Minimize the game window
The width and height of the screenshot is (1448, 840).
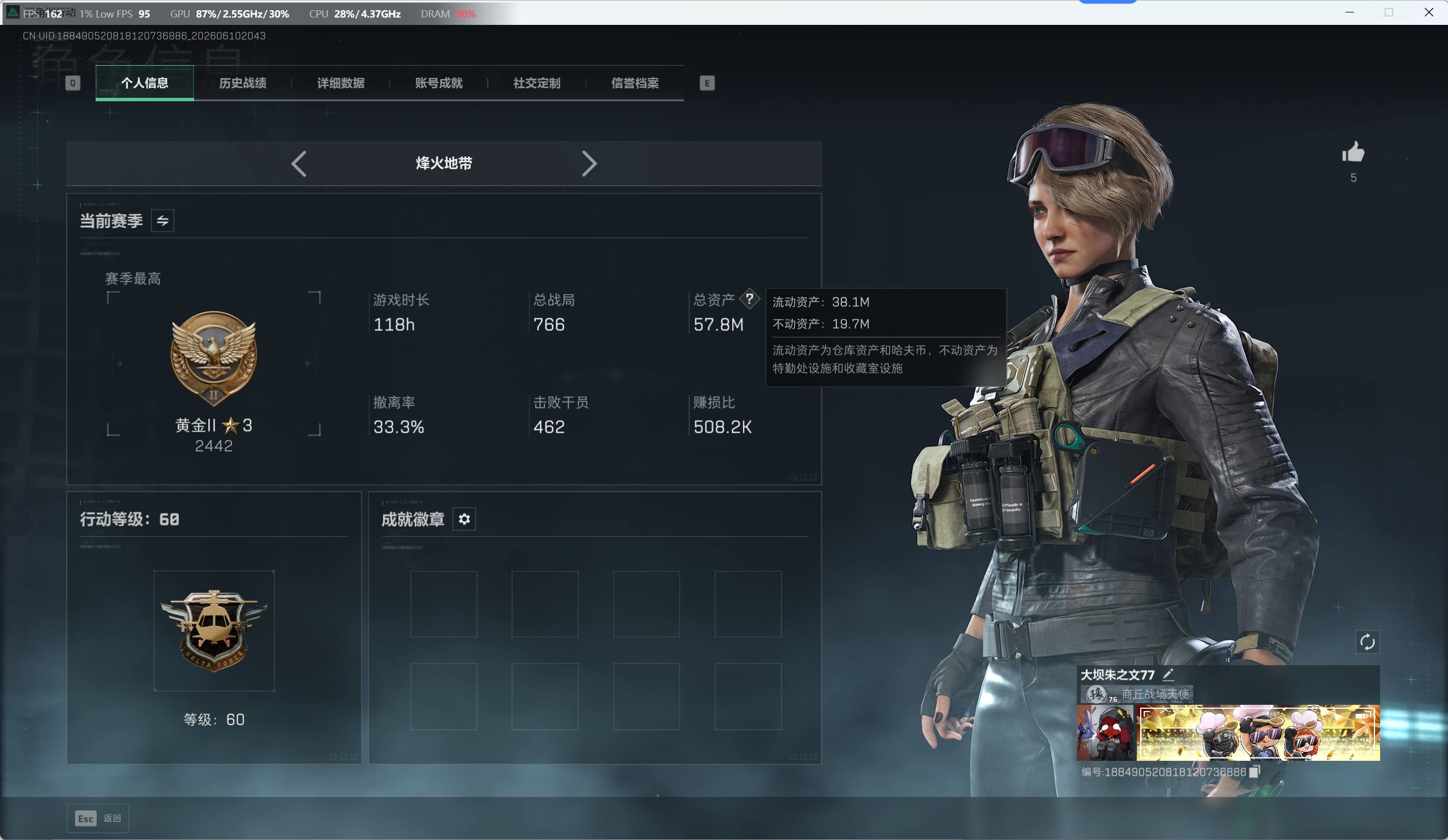click(1350, 12)
